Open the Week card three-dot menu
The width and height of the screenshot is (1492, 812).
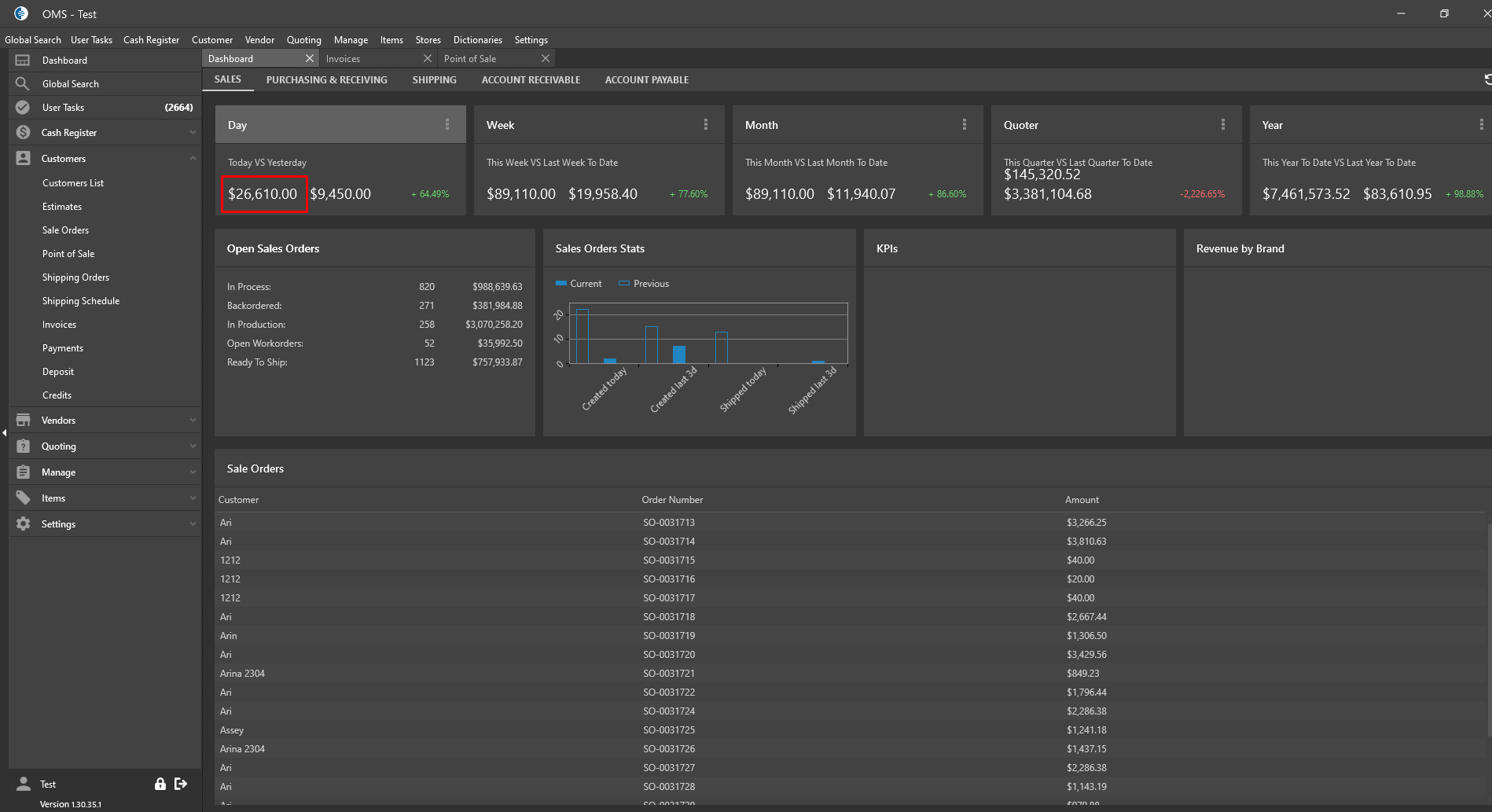(x=706, y=125)
